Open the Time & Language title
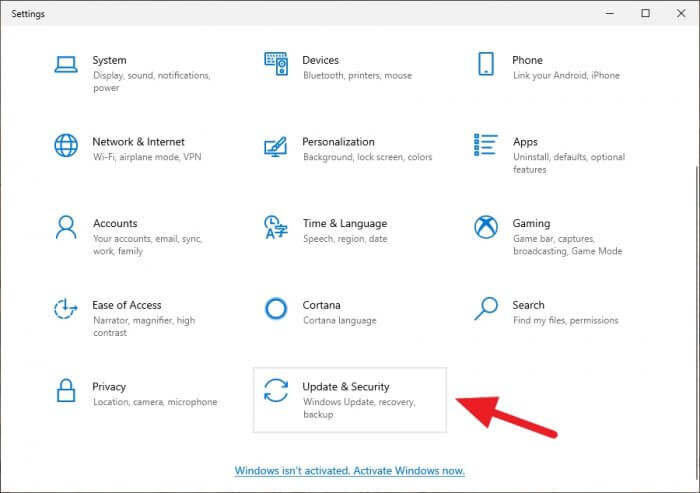The height and width of the screenshot is (493, 700). click(x=345, y=224)
